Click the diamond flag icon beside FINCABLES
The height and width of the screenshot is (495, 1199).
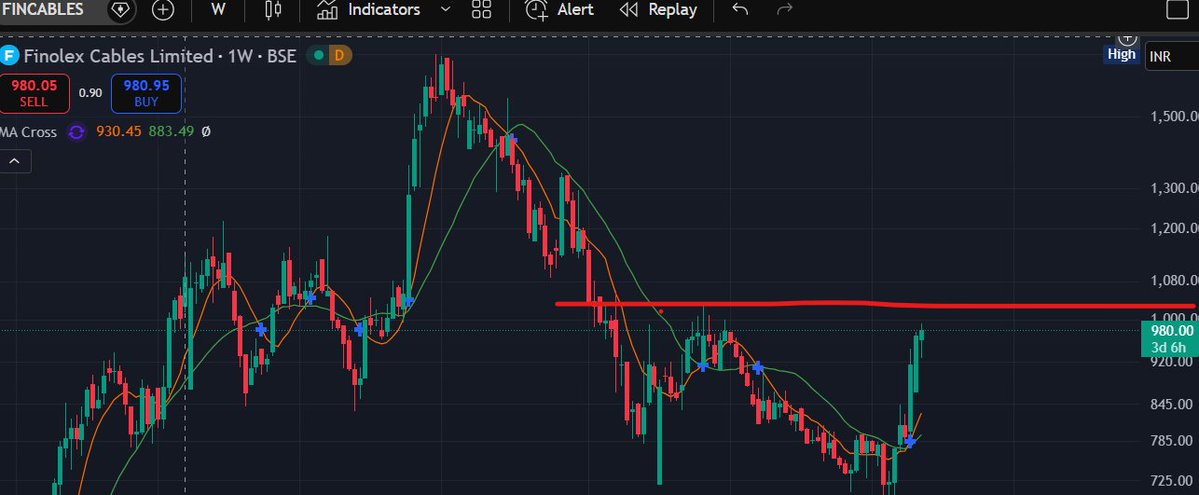pos(120,10)
